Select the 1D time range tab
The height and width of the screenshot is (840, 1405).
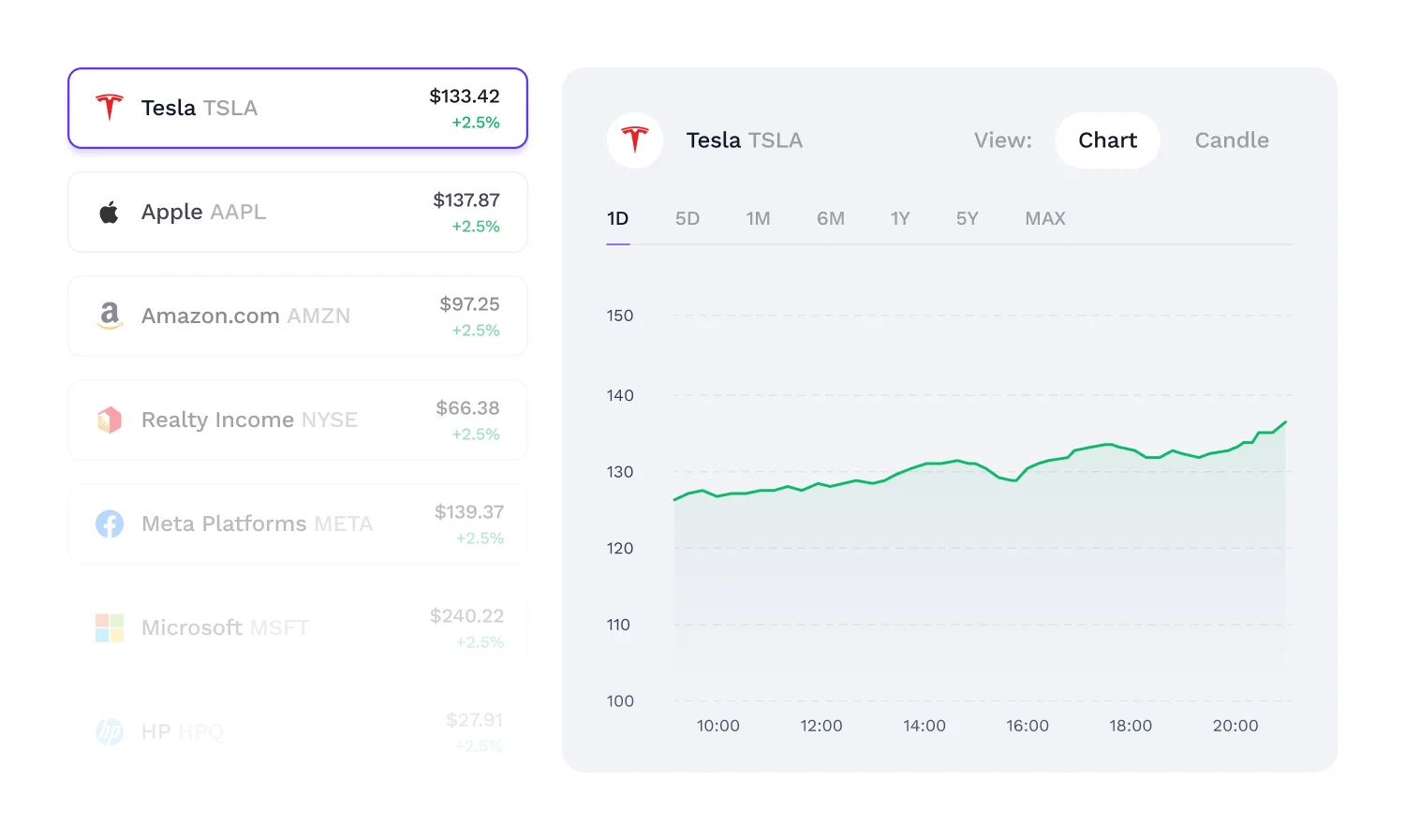[x=617, y=219]
